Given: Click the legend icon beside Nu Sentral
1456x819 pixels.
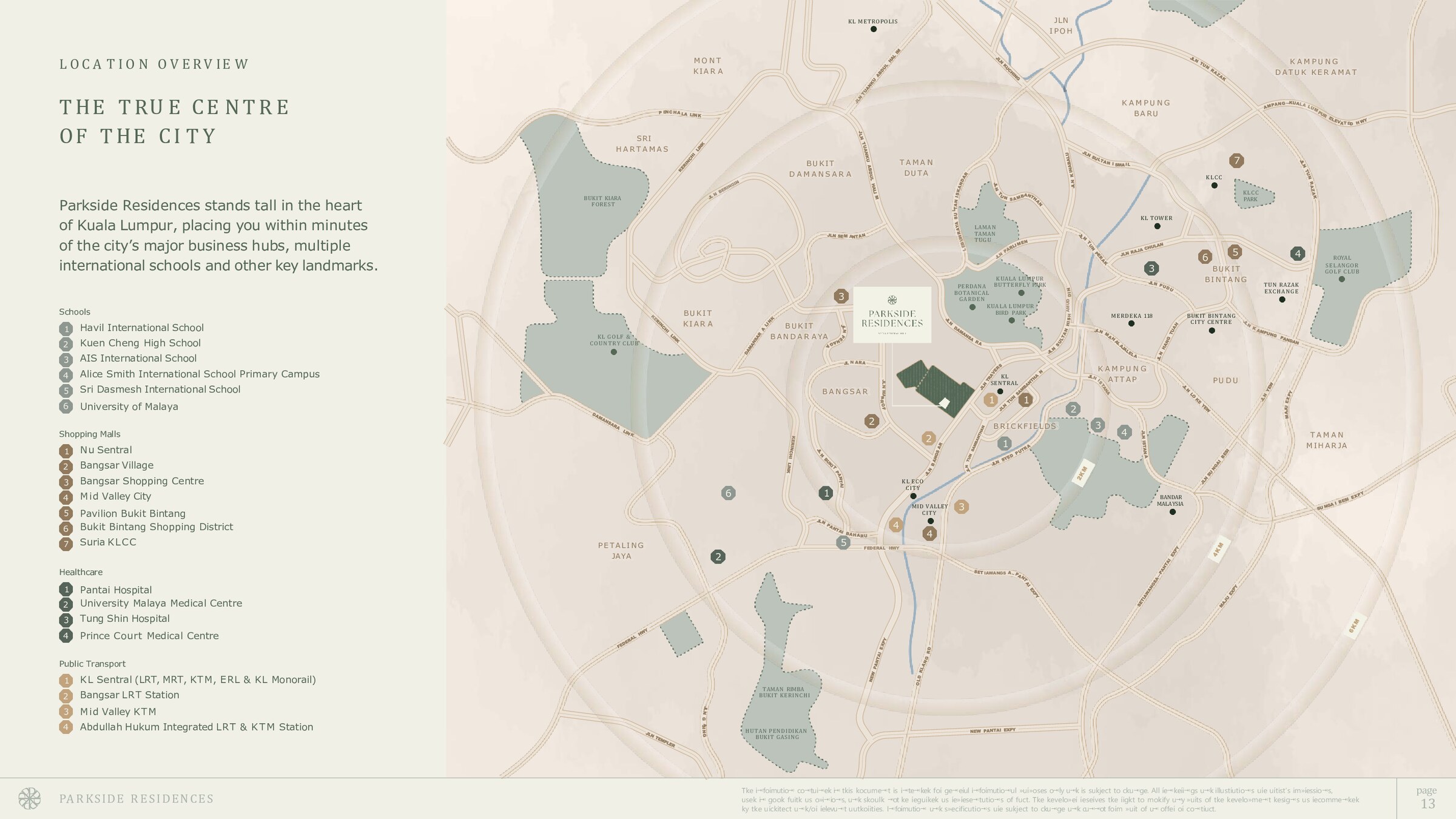Looking at the screenshot, I should click(x=66, y=451).
